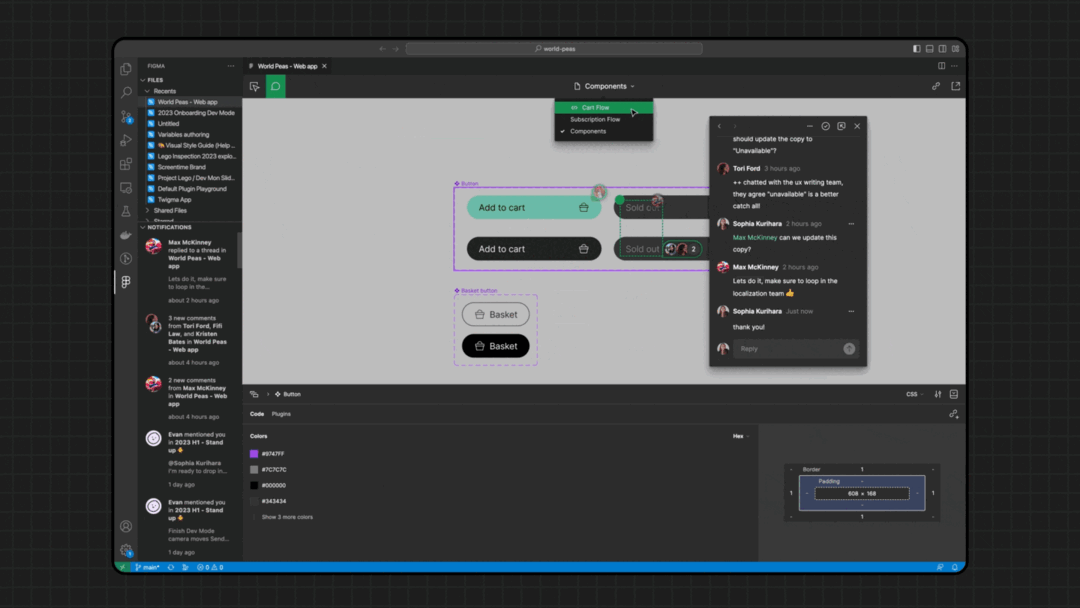Select the Inspect cursor tool
Screen dimensions: 1080x608
click(255, 86)
